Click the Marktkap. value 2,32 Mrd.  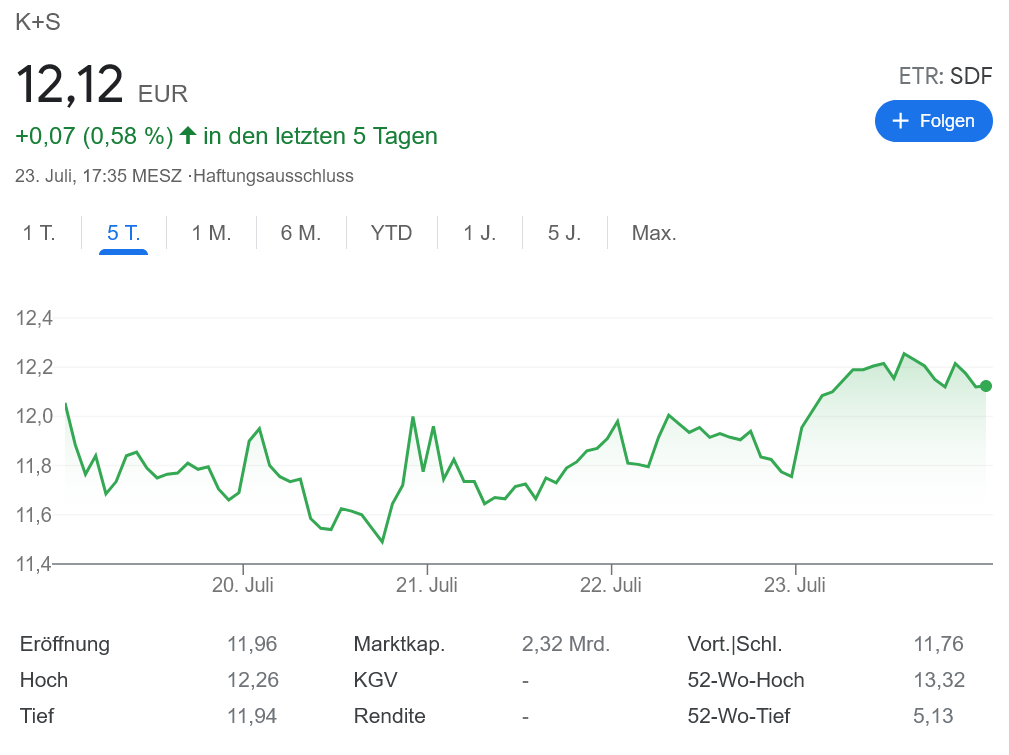coord(566,644)
